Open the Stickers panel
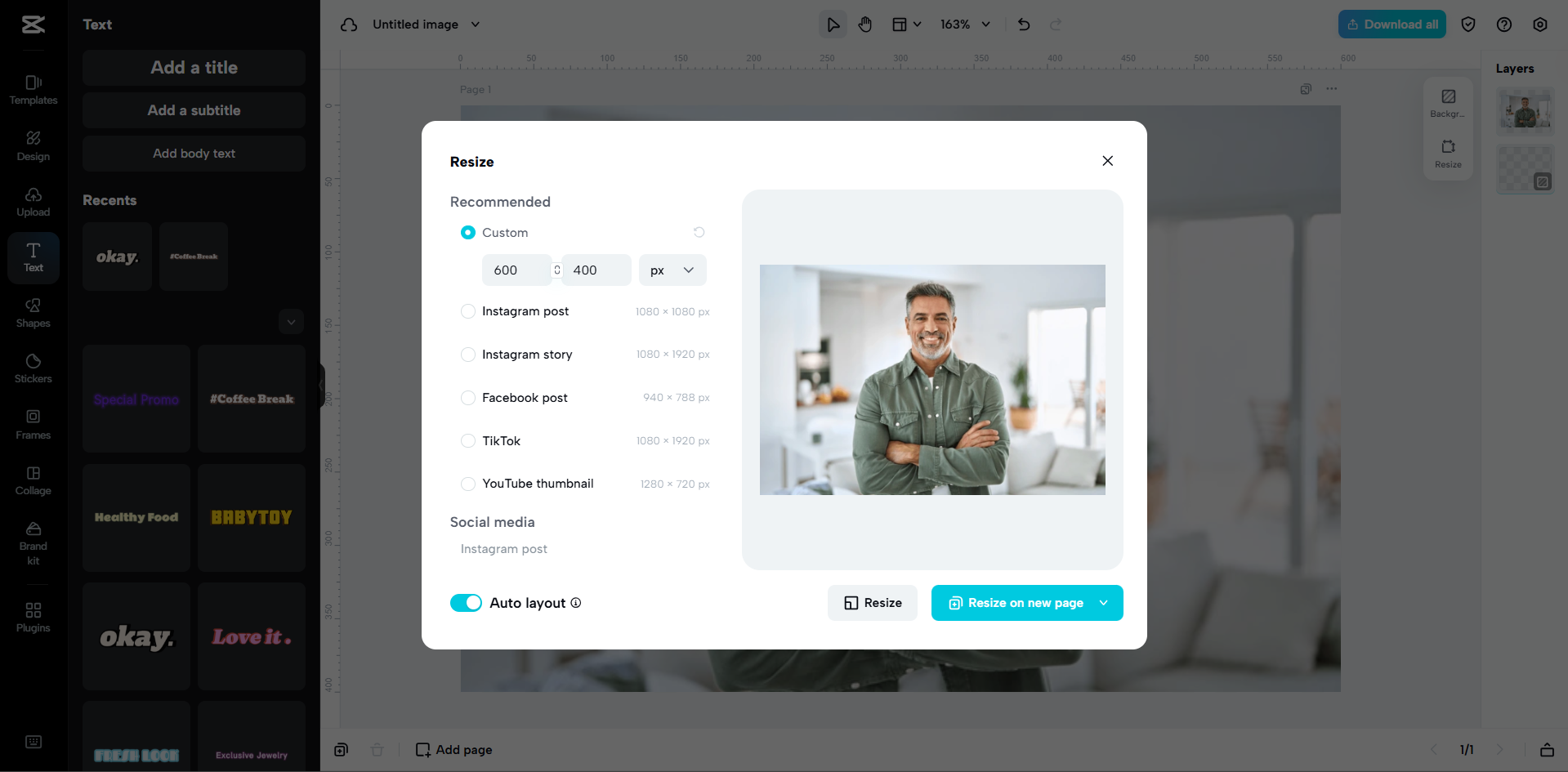Viewport: 1568px width, 772px height. (33, 368)
